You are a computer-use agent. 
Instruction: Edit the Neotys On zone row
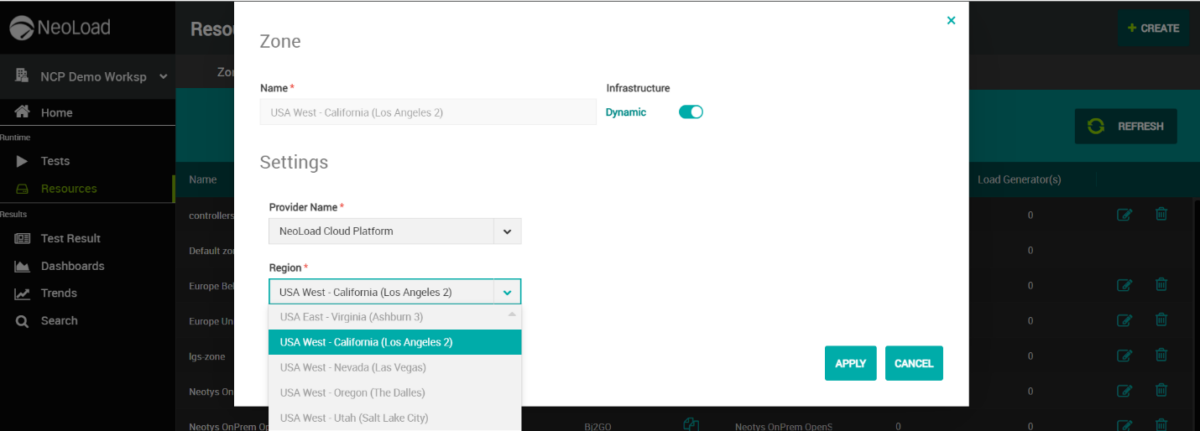pos(1123,390)
